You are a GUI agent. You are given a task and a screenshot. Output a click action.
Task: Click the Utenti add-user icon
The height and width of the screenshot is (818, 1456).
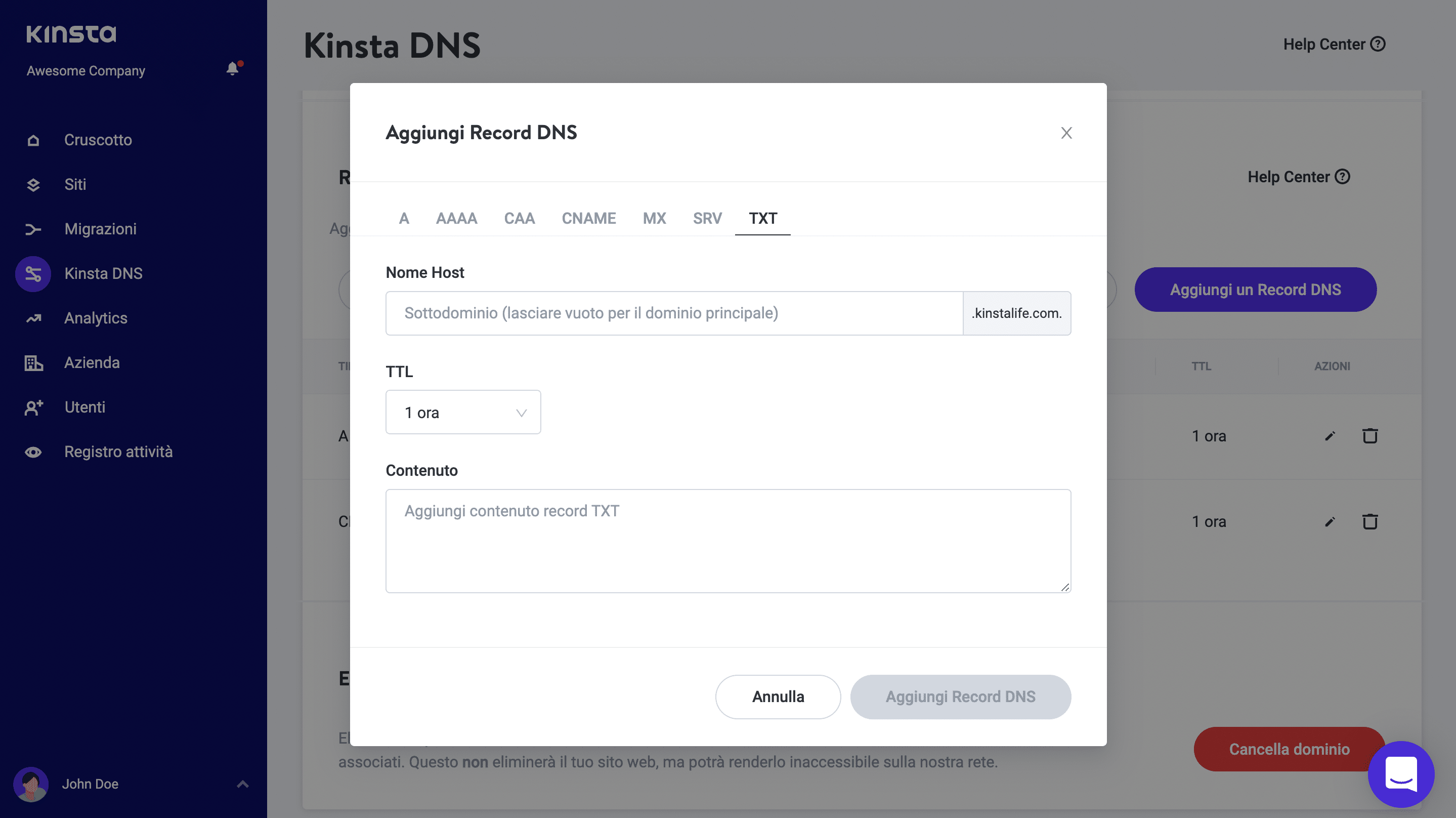click(33, 407)
